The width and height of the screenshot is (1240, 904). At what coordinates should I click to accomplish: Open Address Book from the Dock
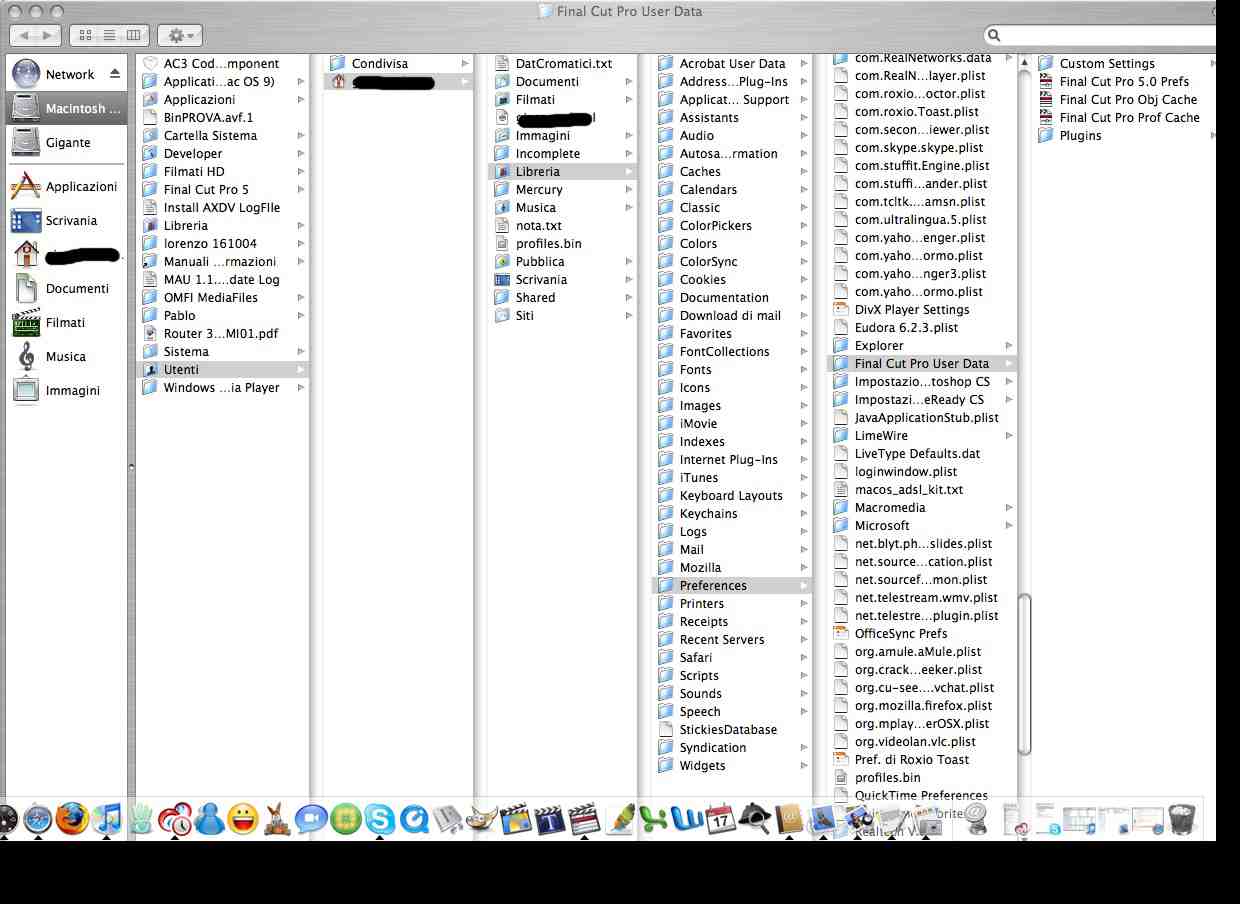(x=789, y=819)
